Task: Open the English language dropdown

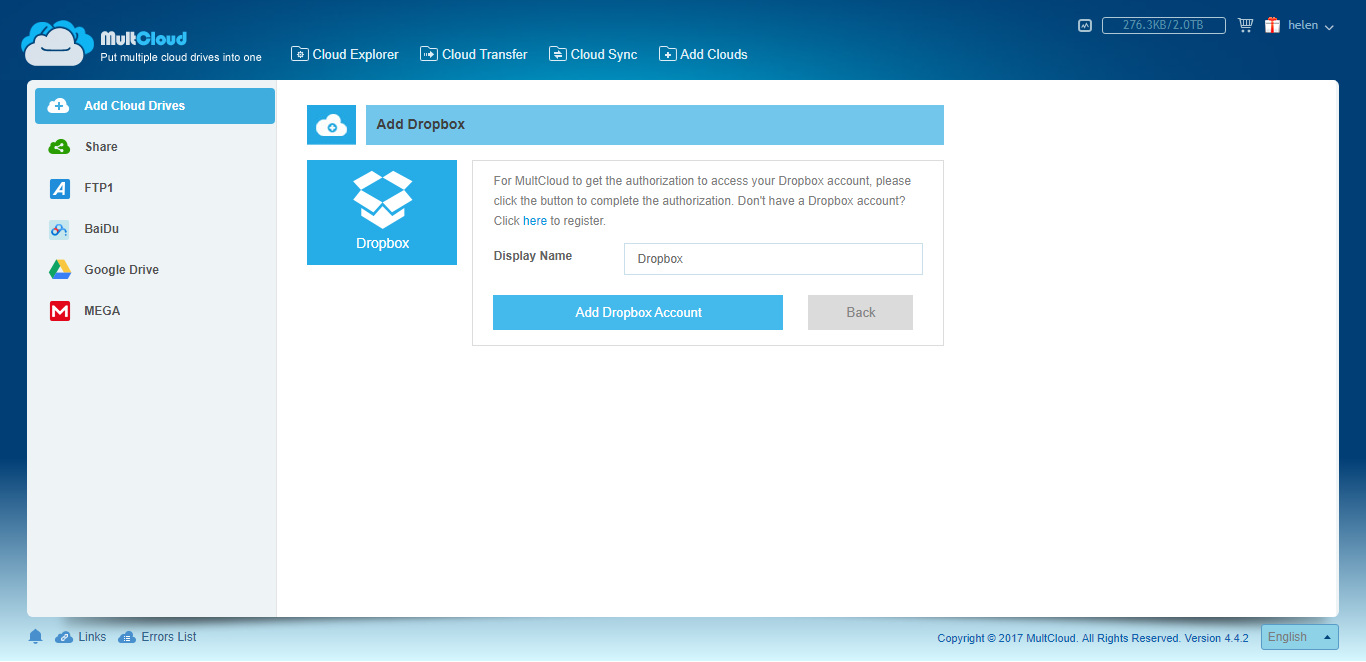Action: [x=1299, y=637]
